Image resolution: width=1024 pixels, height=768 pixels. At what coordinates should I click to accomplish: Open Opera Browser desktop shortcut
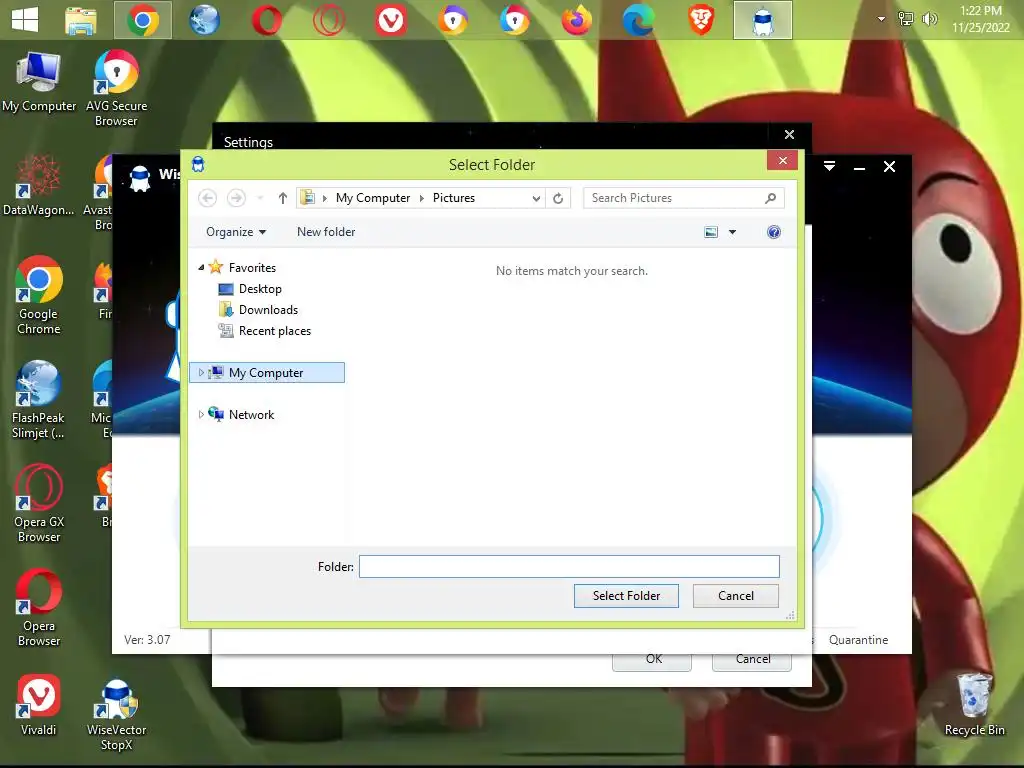(39, 607)
